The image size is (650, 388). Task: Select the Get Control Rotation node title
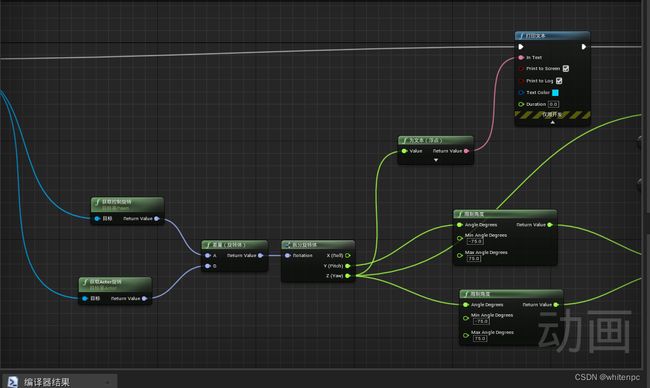pyautogui.click(x=127, y=204)
